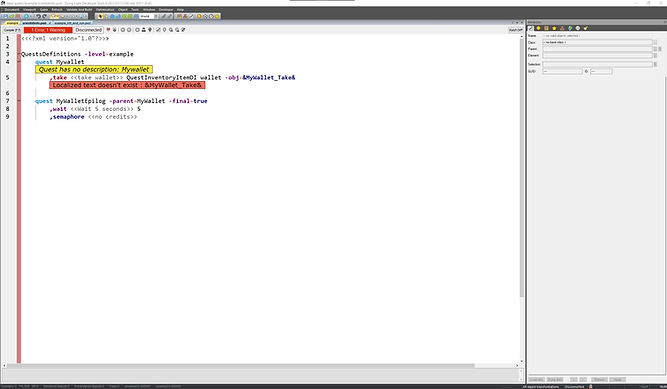The width and height of the screenshot is (667, 389).
Task: Open the Viewport menu
Action: (x=29, y=9)
